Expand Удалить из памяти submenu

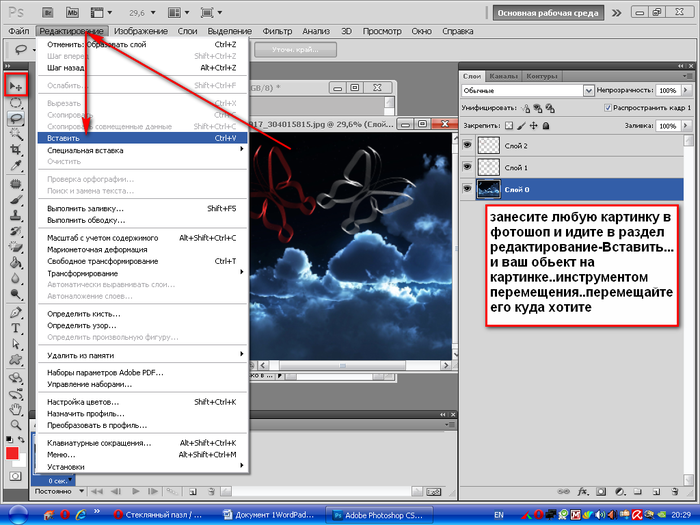143,355
